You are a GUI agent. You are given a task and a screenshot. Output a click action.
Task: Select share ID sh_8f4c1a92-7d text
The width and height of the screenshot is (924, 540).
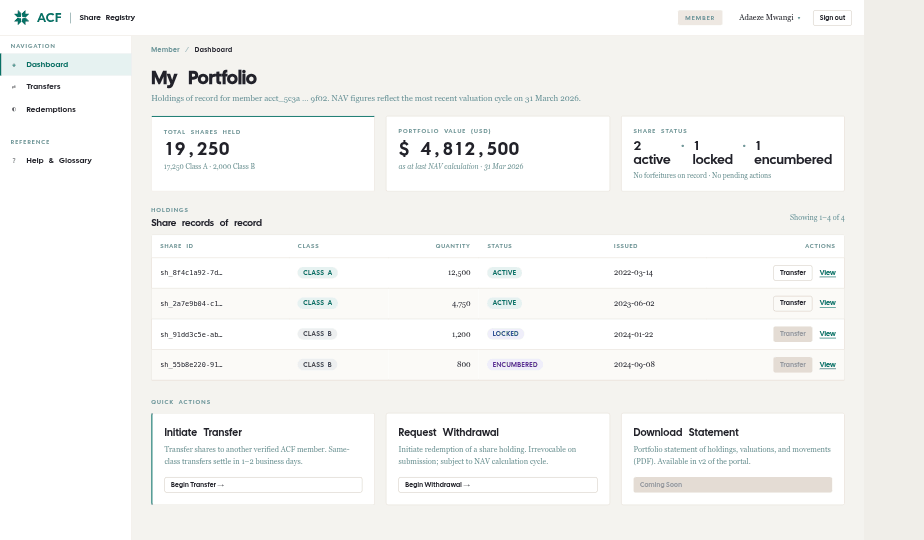[192, 273]
